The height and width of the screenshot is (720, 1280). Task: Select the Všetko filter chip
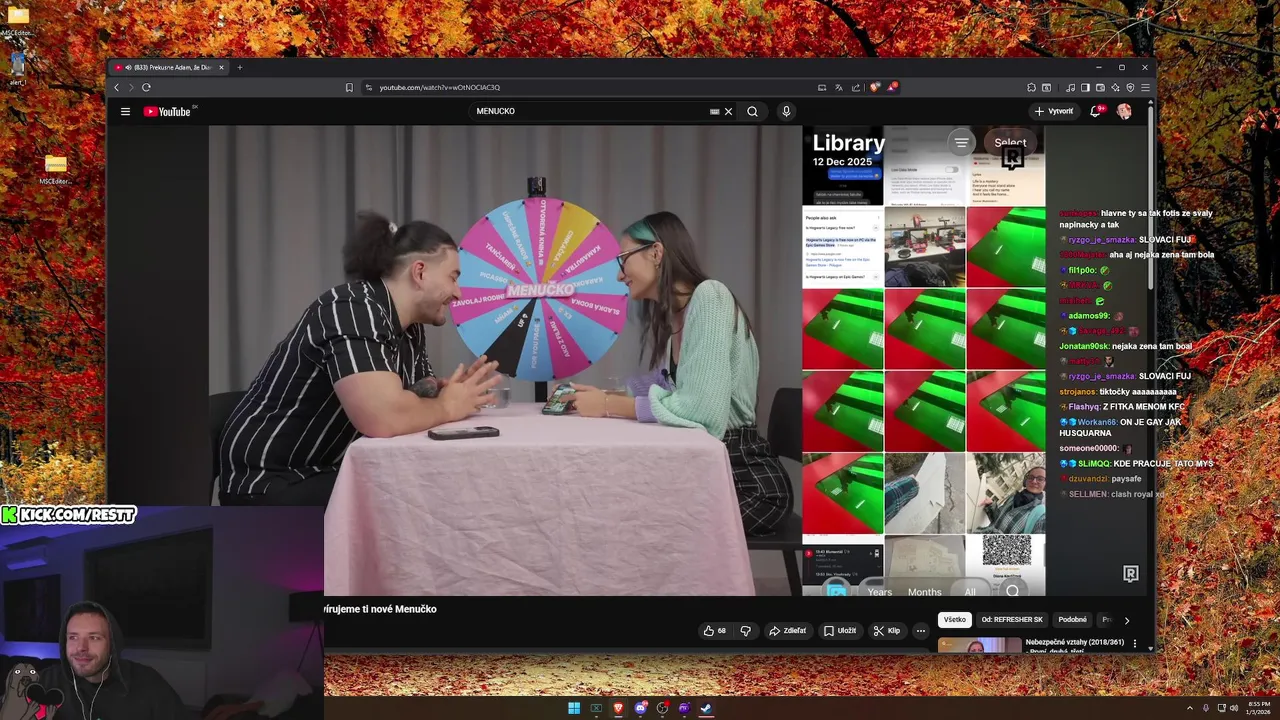955,620
